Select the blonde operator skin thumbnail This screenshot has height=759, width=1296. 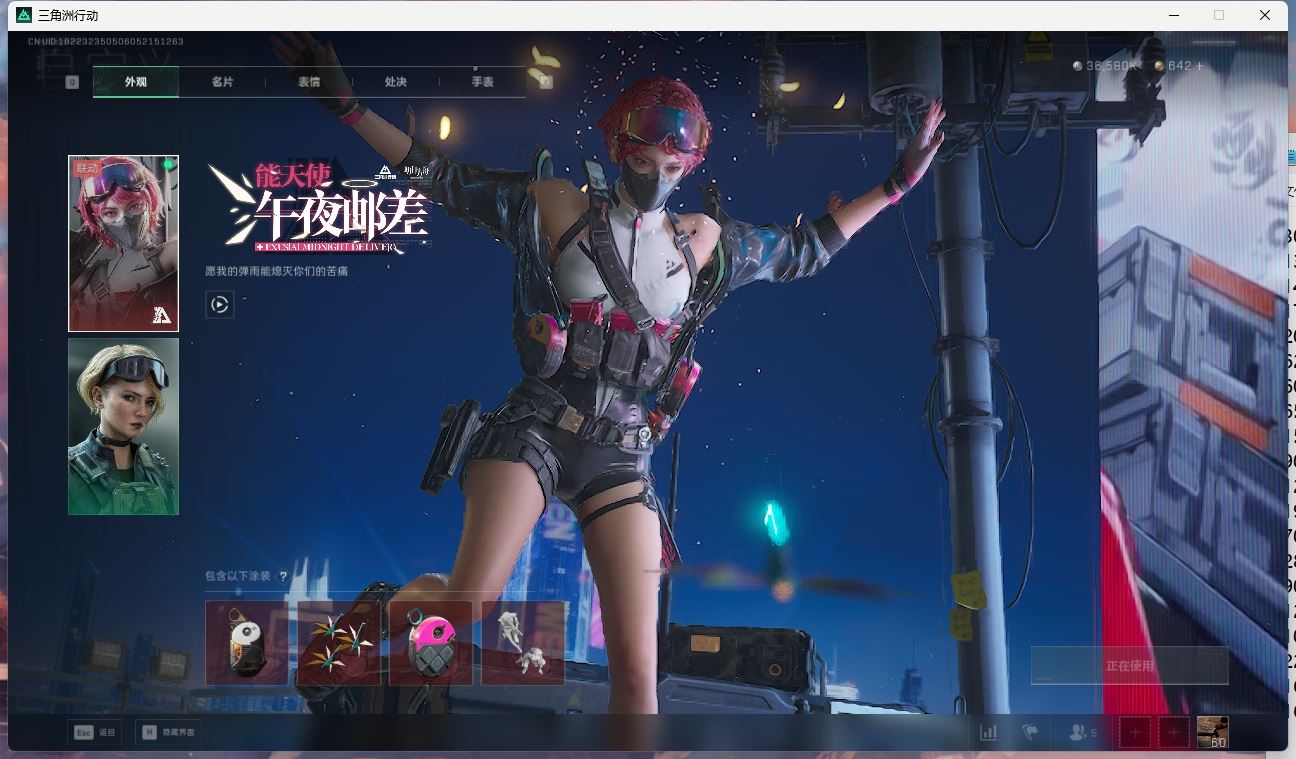123,426
